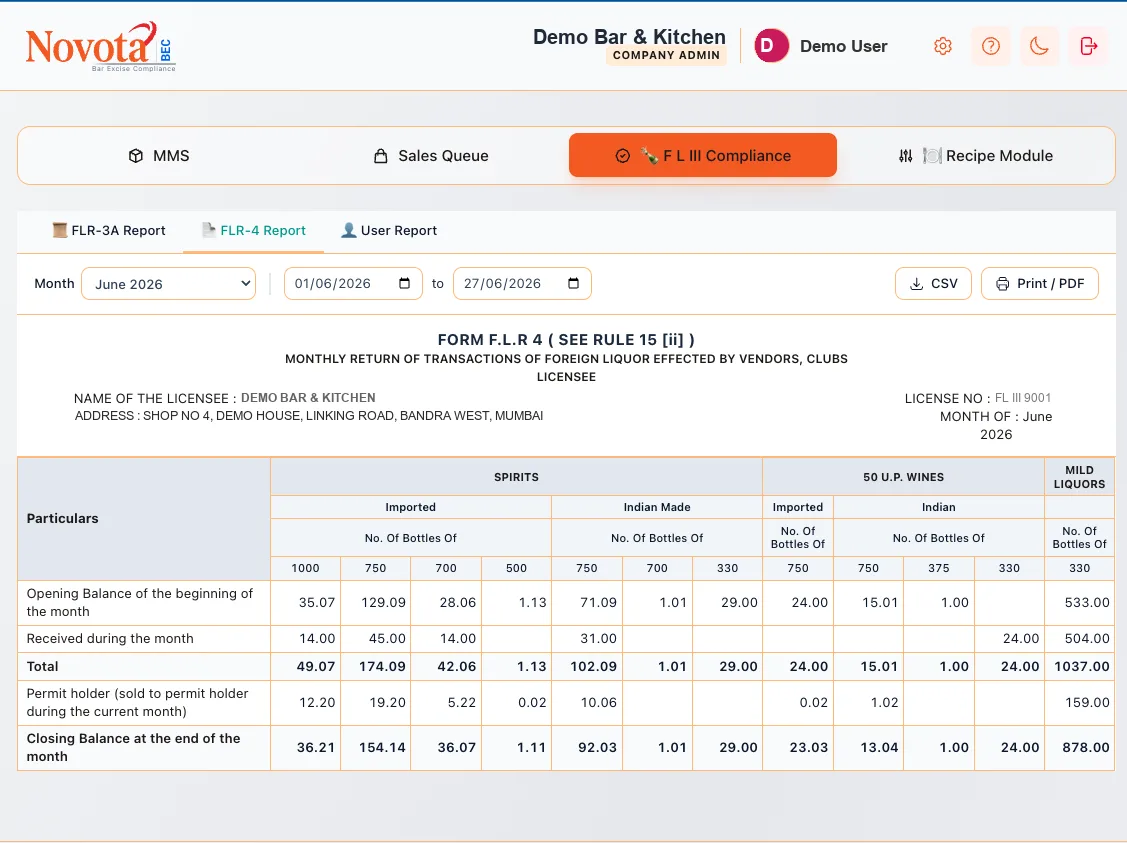
Task: Open the settings gear icon
Action: click(x=943, y=46)
